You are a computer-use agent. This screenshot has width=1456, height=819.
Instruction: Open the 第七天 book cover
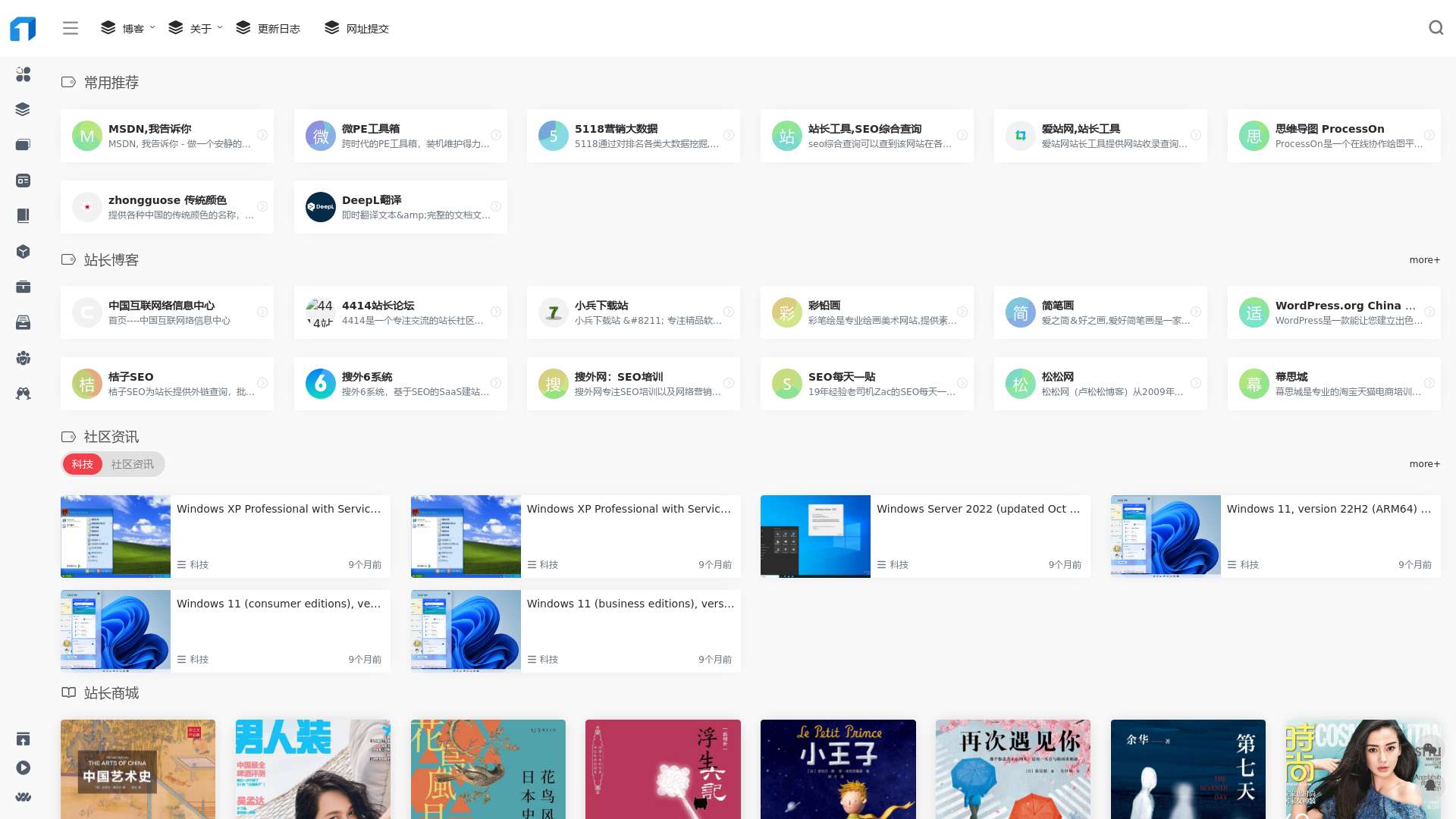coord(1188,769)
